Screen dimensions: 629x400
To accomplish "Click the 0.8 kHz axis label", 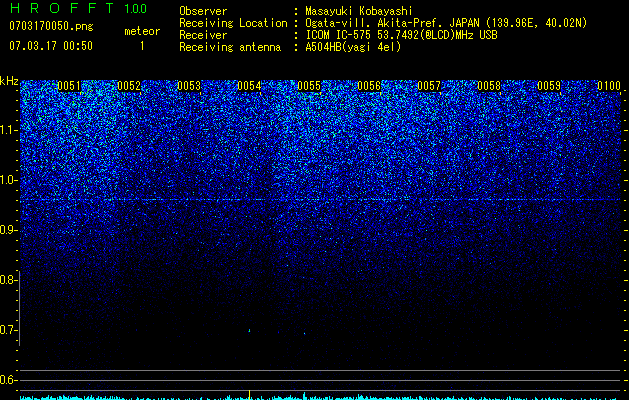I will 8,280.
